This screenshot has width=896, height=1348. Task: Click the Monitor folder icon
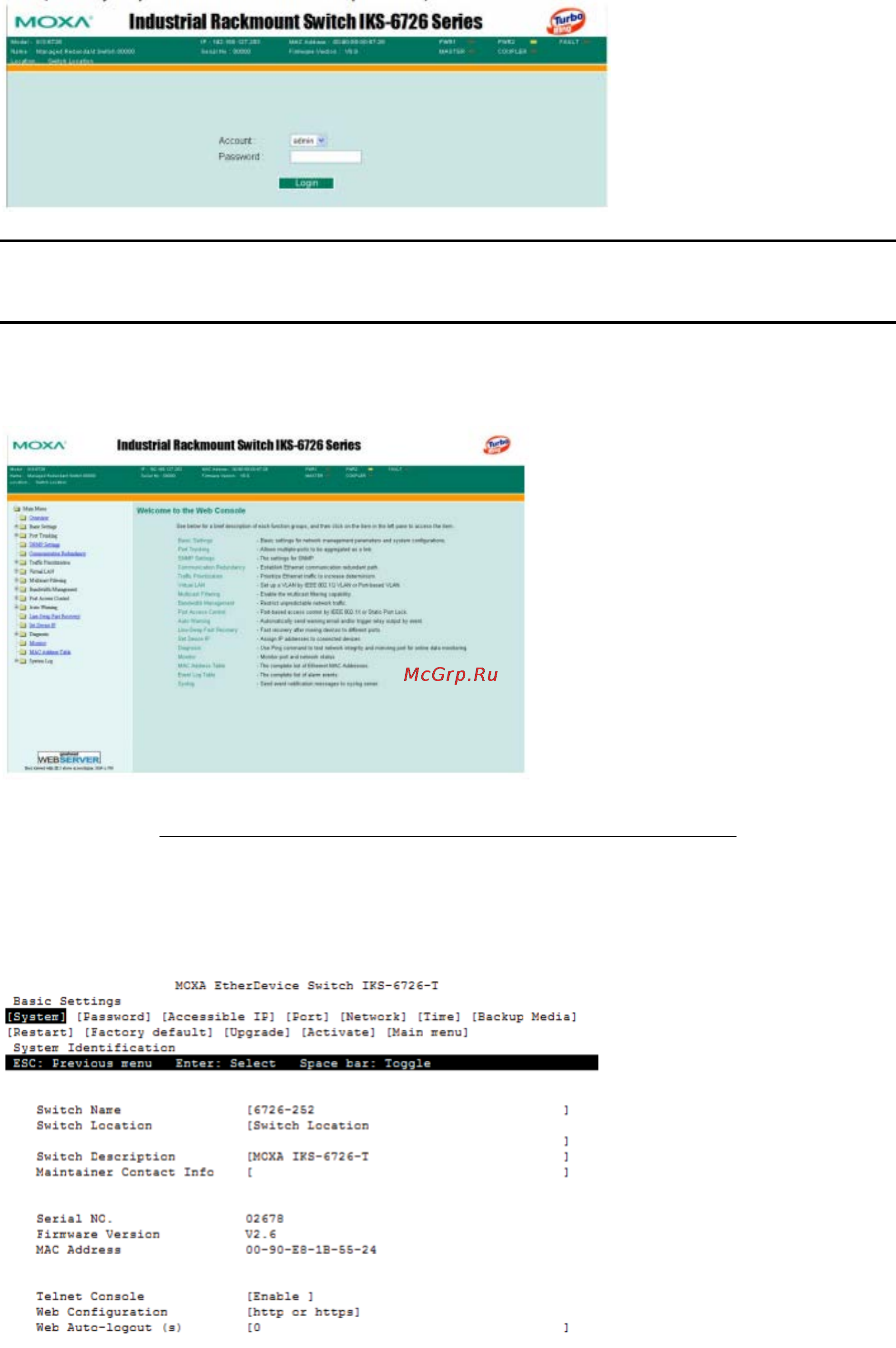tap(23, 643)
